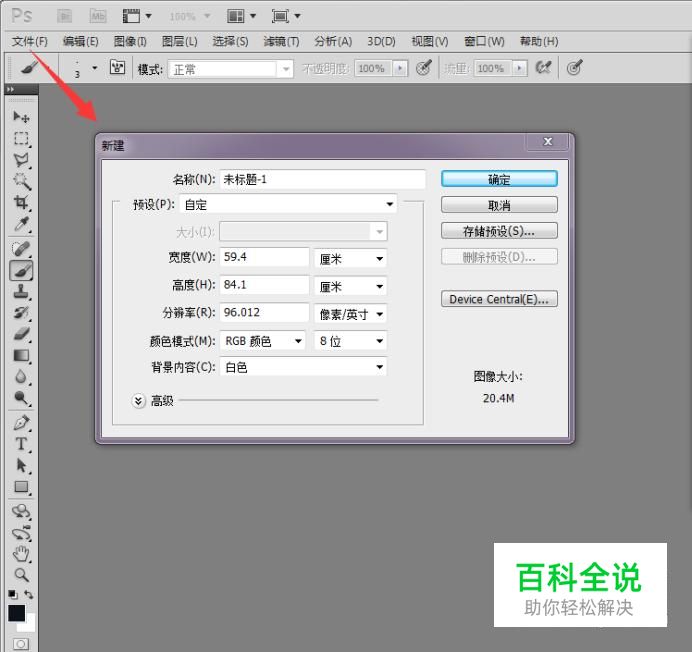692x652 pixels.
Task: Select the Magic Wand tool
Action: (x=21, y=181)
